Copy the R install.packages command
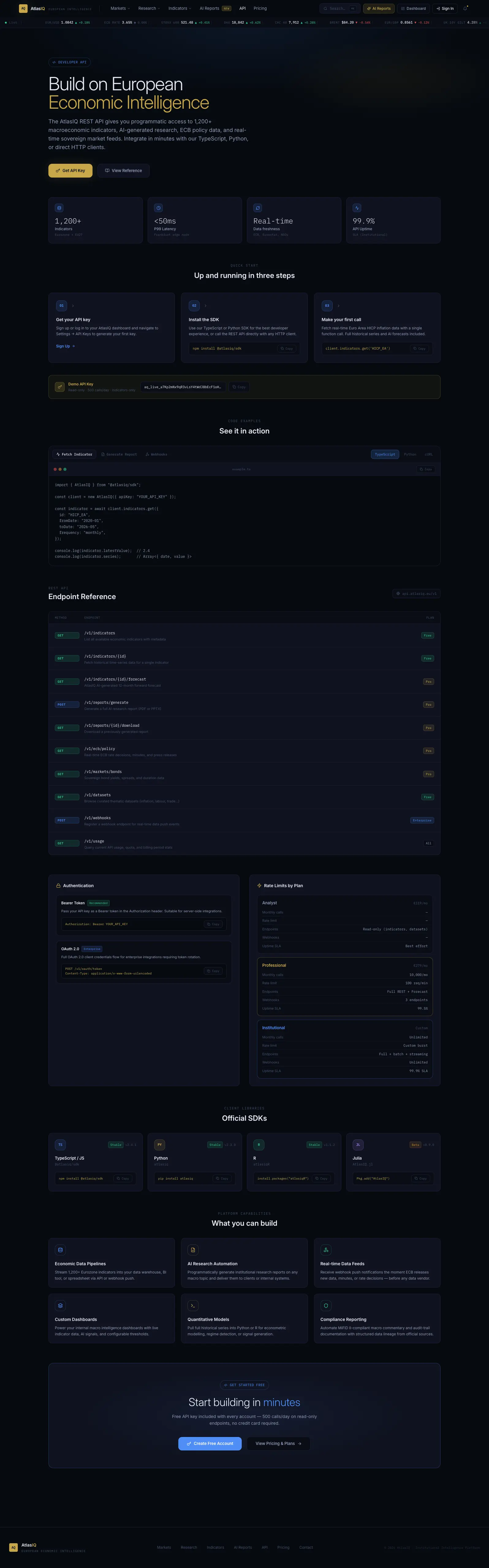The width and height of the screenshot is (489, 1568). point(321,1178)
